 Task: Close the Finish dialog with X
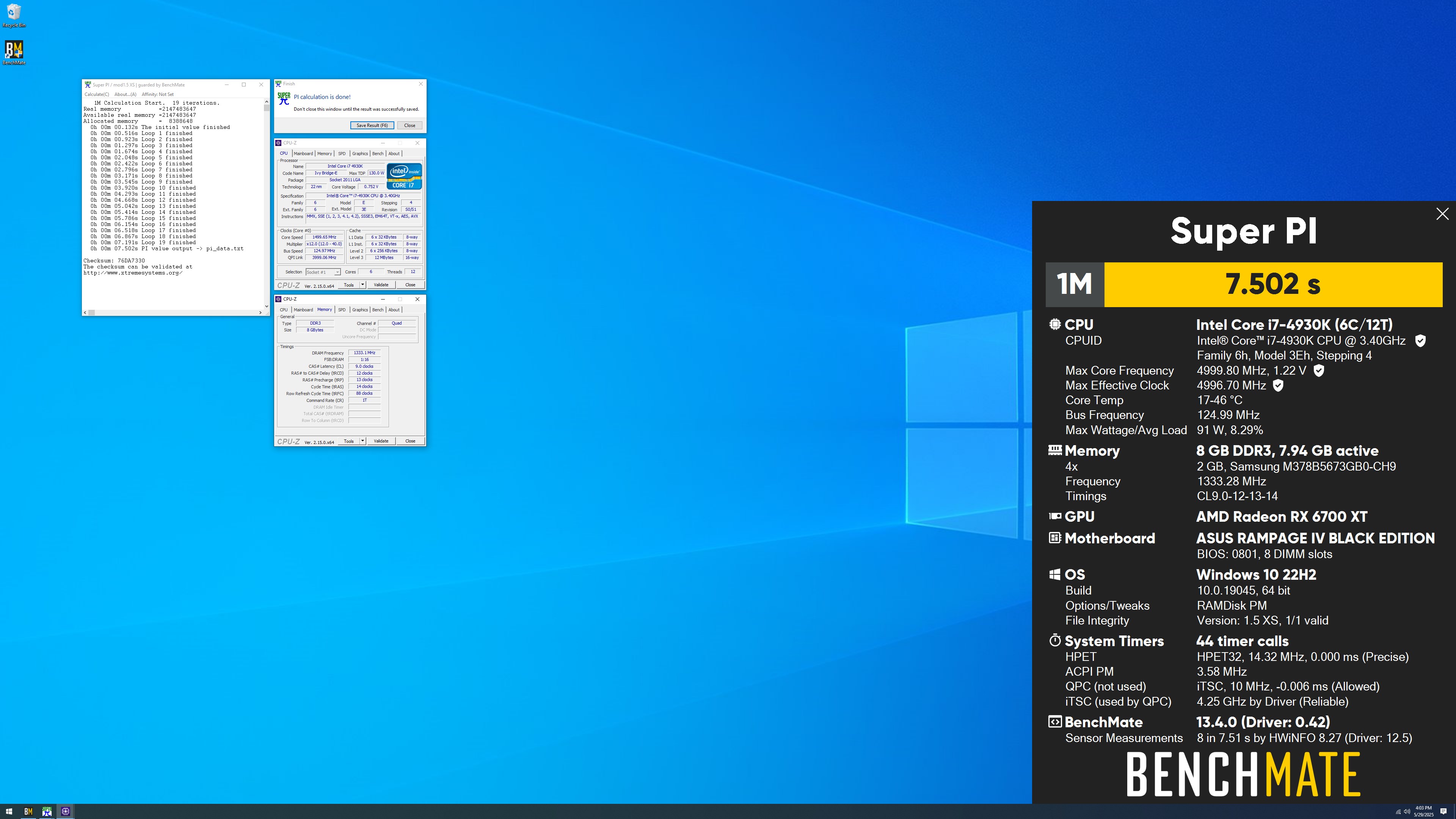pyautogui.click(x=420, y=84)
